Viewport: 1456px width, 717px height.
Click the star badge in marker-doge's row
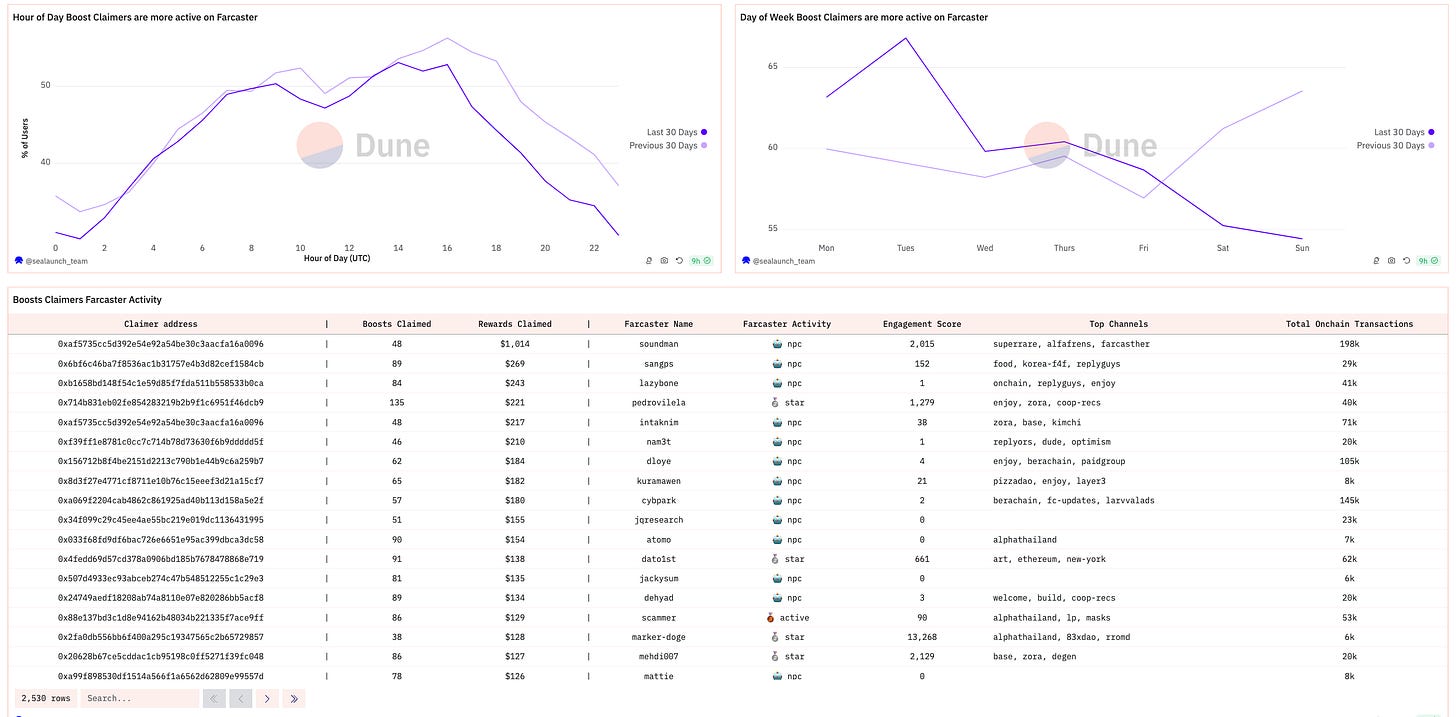(788, 637)
